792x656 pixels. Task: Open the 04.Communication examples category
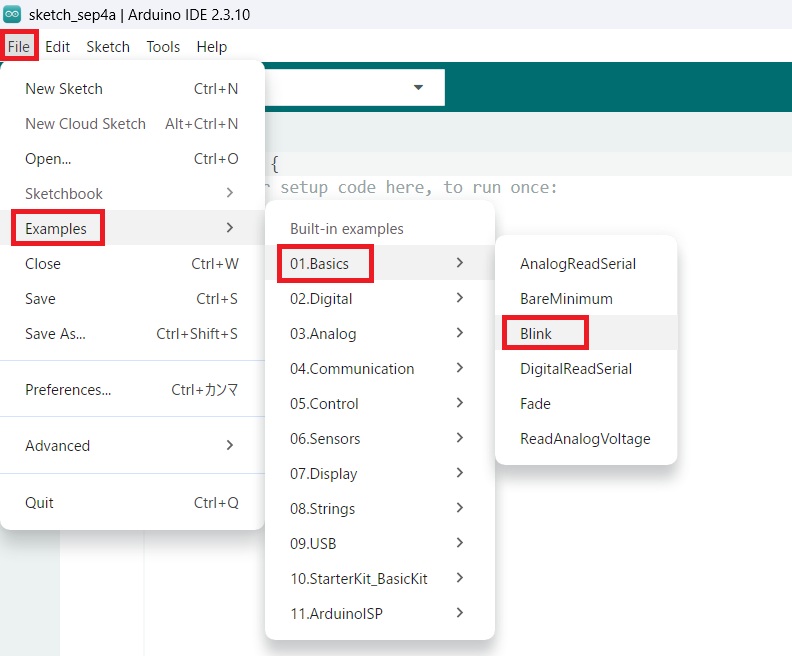pyautogui.click(x=379, y=369)
